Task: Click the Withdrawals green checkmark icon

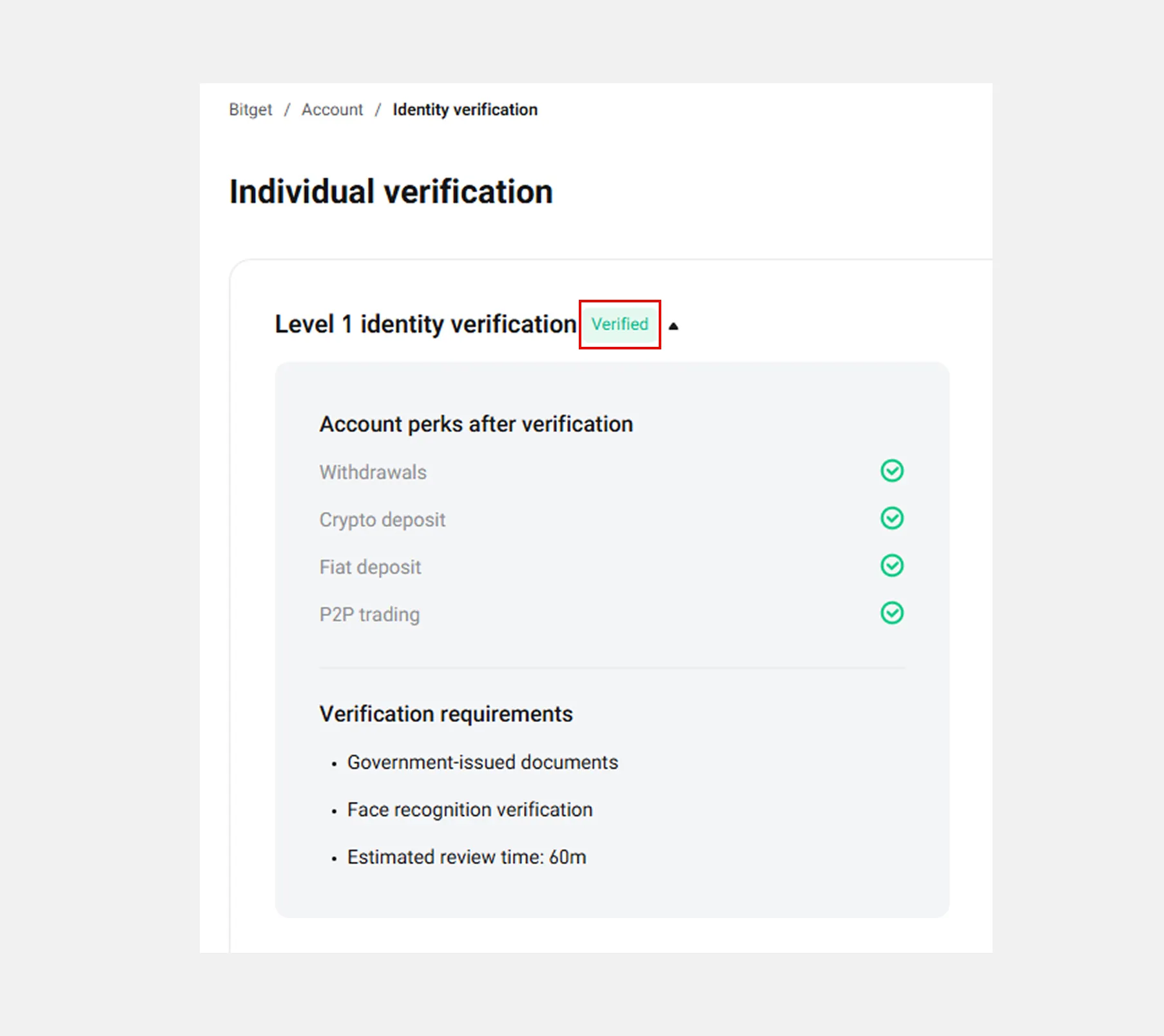Action: click(892, 471)
